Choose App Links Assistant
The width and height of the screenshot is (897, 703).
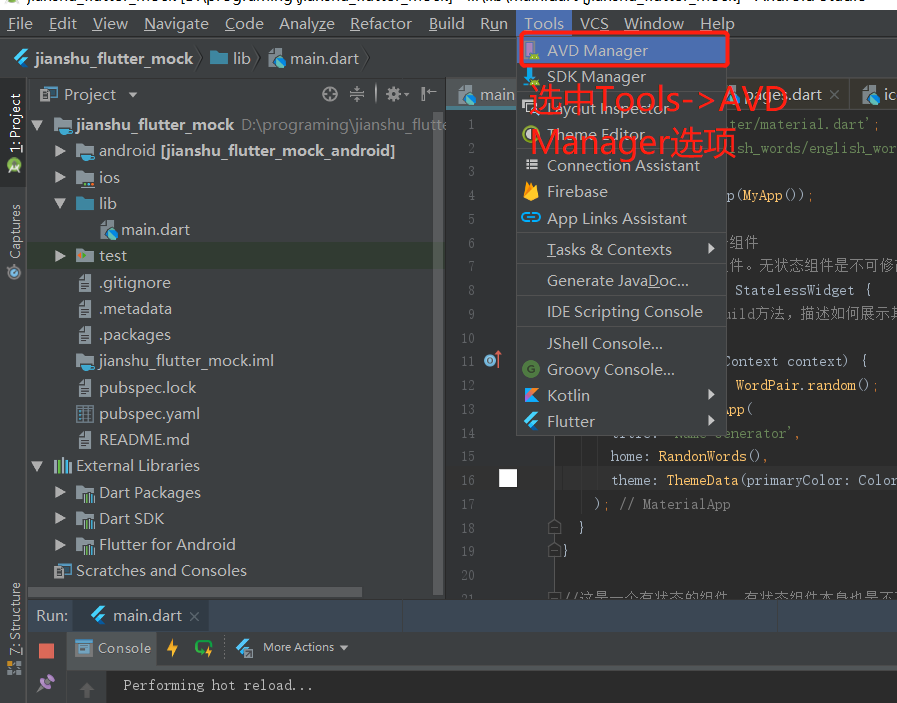[622, 219]
